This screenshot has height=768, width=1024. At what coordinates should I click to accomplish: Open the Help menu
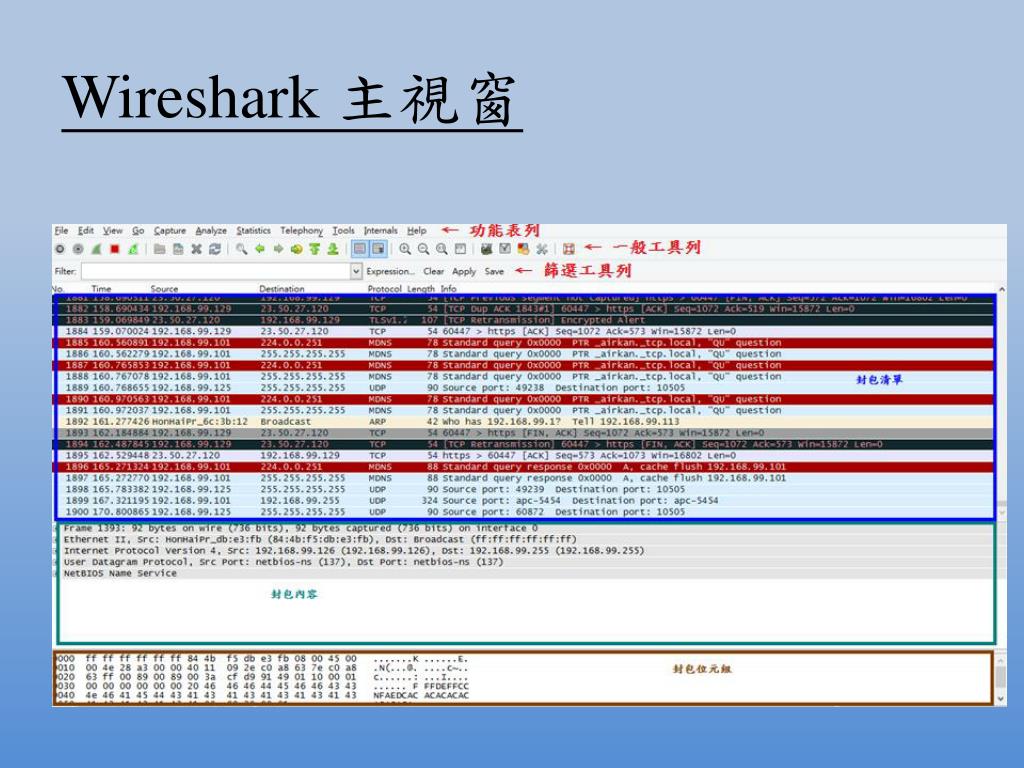417,231
